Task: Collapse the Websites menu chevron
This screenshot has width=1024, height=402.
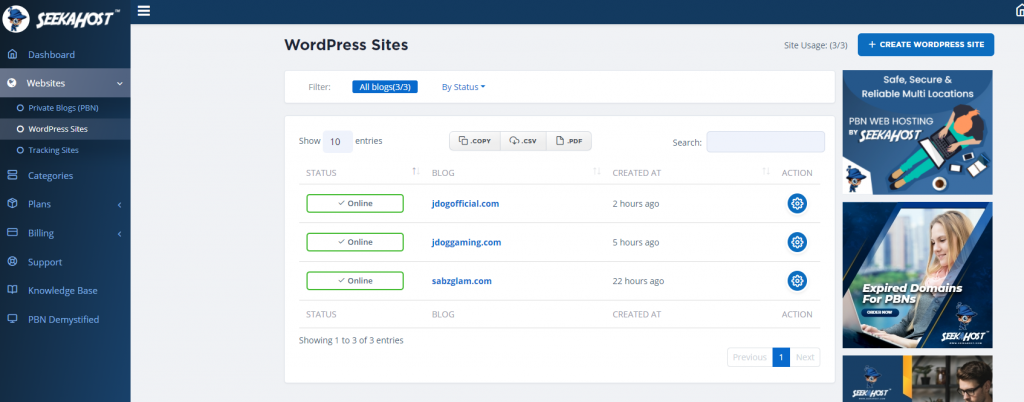Action: click(120, 84)
